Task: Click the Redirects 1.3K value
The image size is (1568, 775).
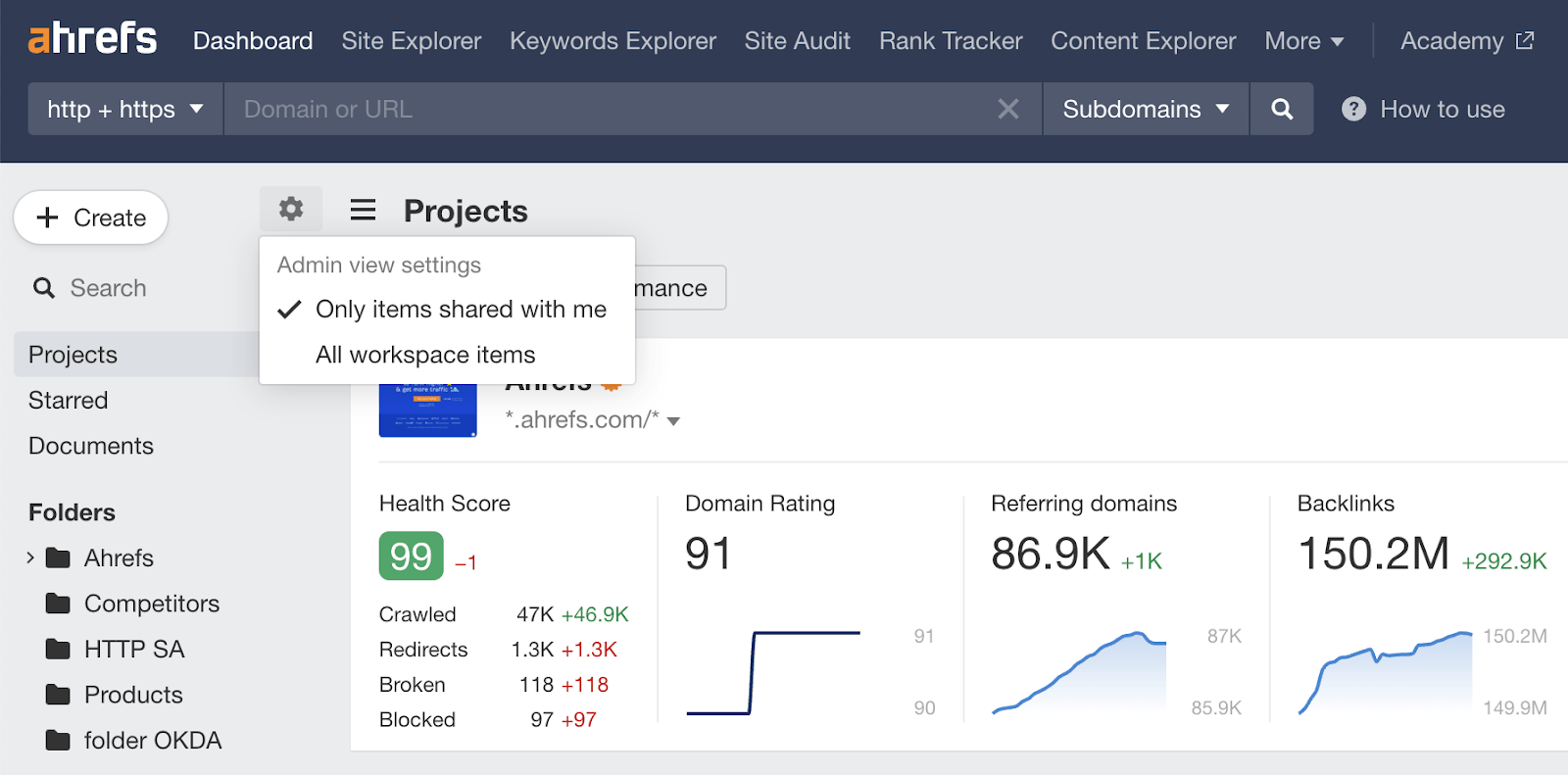Action: click(533, 650)
